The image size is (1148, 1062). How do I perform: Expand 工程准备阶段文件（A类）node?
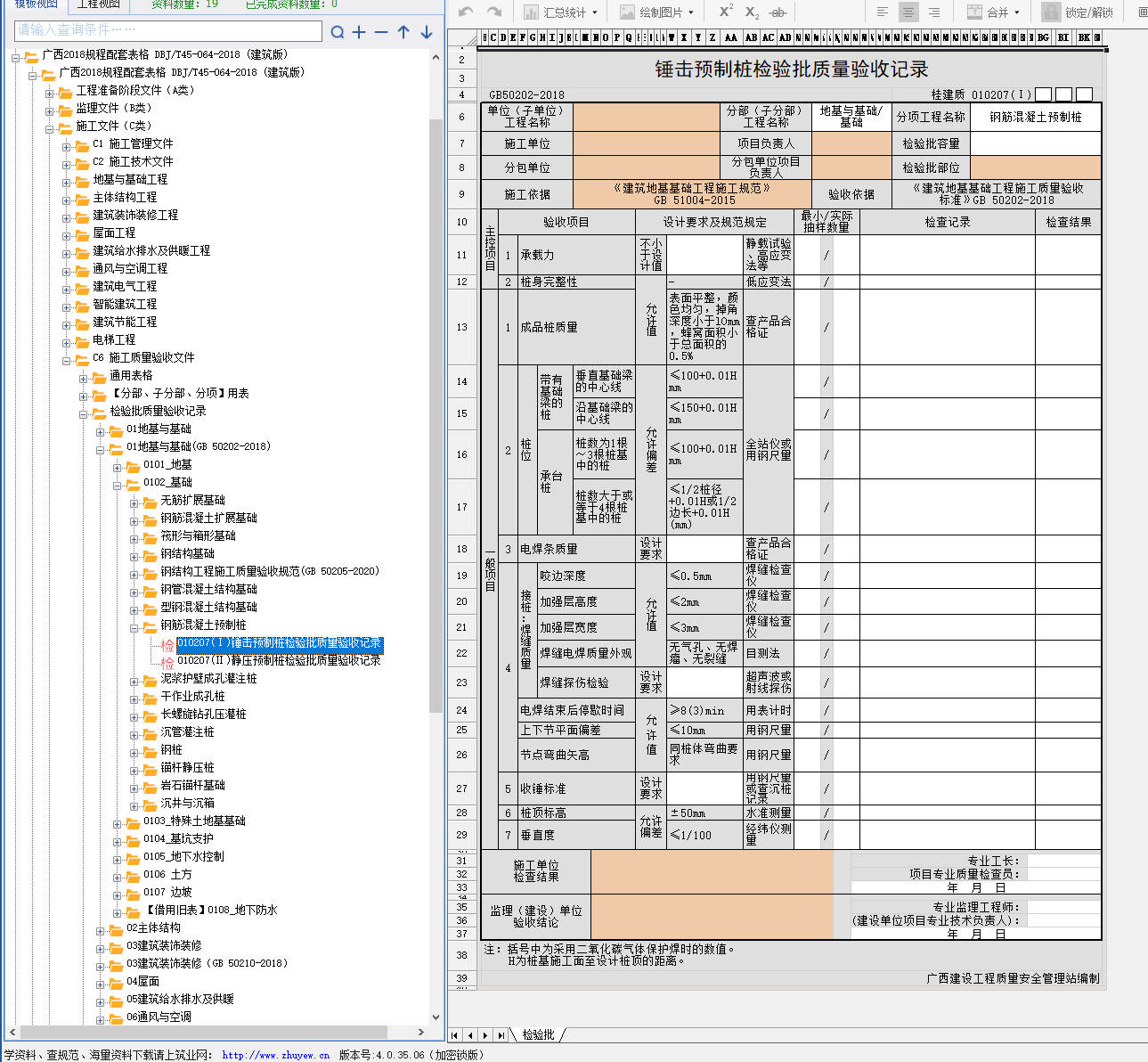pos(50,92)
